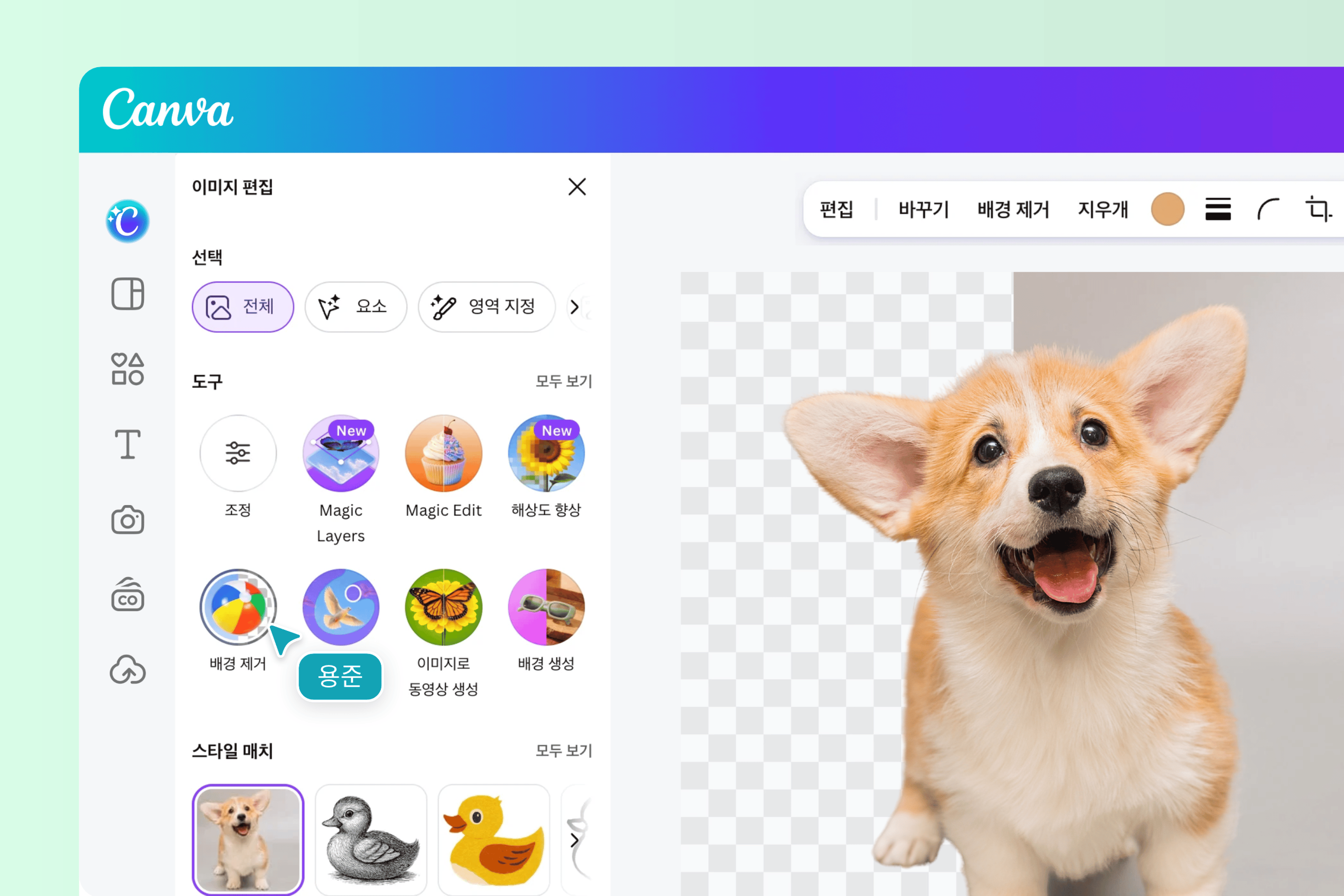Select the 전체 selection option
Image resolution: width=1344 pixels, height=896 pixels.
[x=243, y=307]
